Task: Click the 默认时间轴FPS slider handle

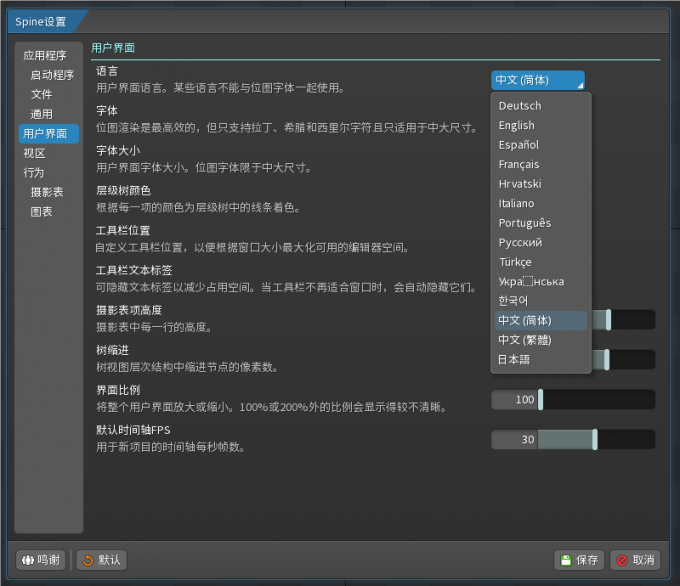Action: click(595, 439)
